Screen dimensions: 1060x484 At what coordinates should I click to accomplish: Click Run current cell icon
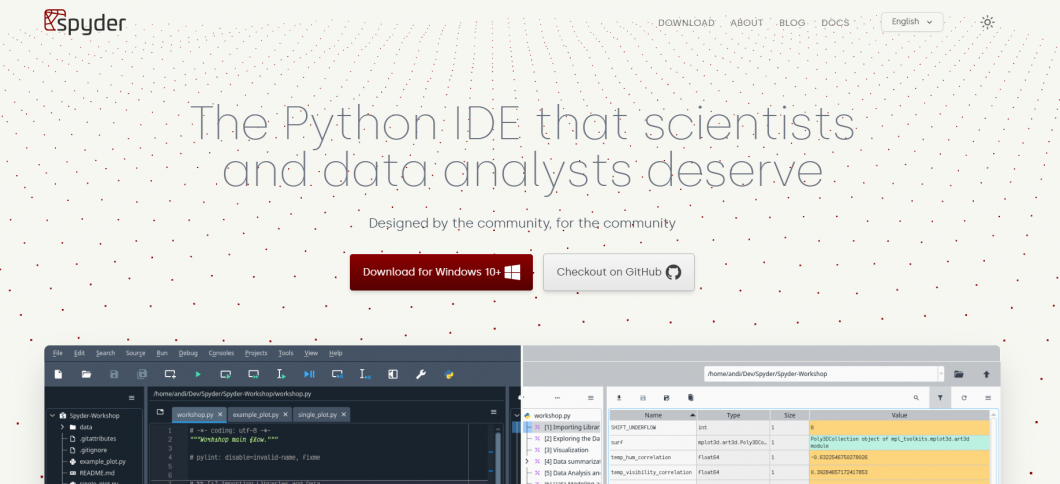tap(226, 374)
